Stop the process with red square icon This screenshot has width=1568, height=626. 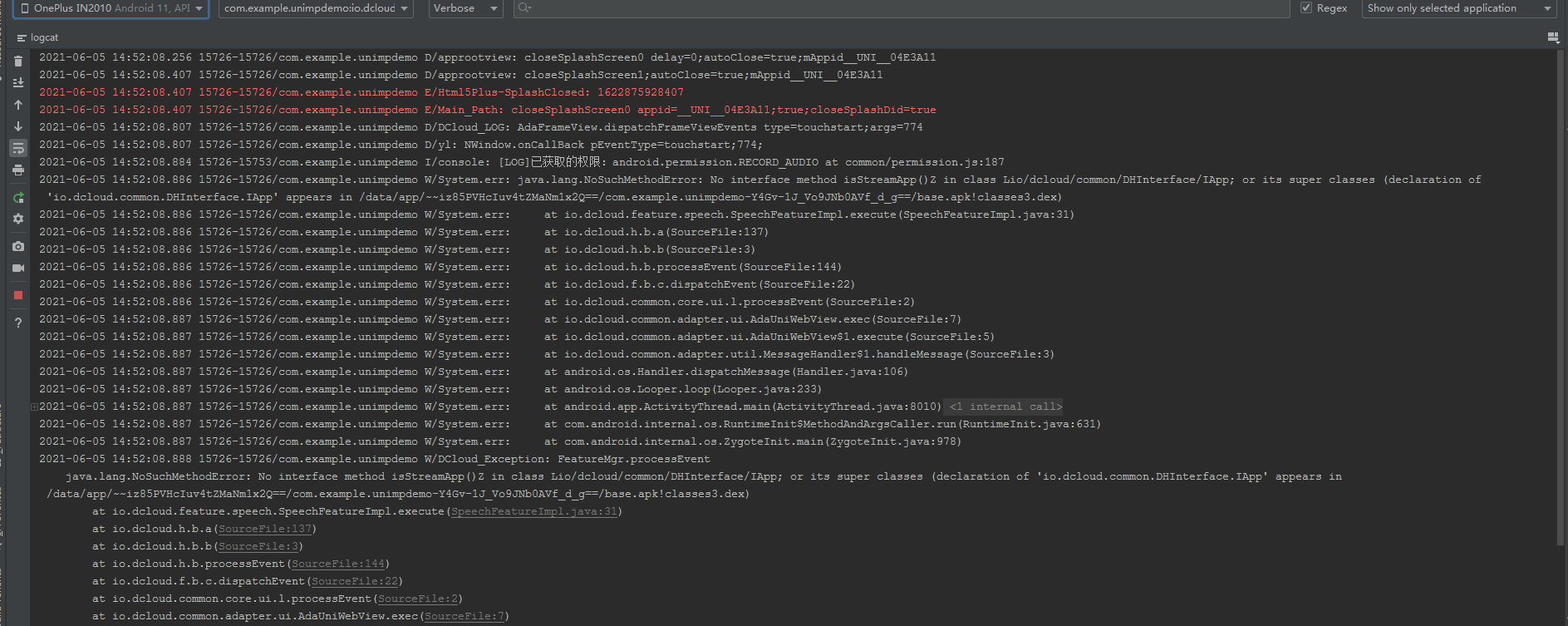[18, 295]
